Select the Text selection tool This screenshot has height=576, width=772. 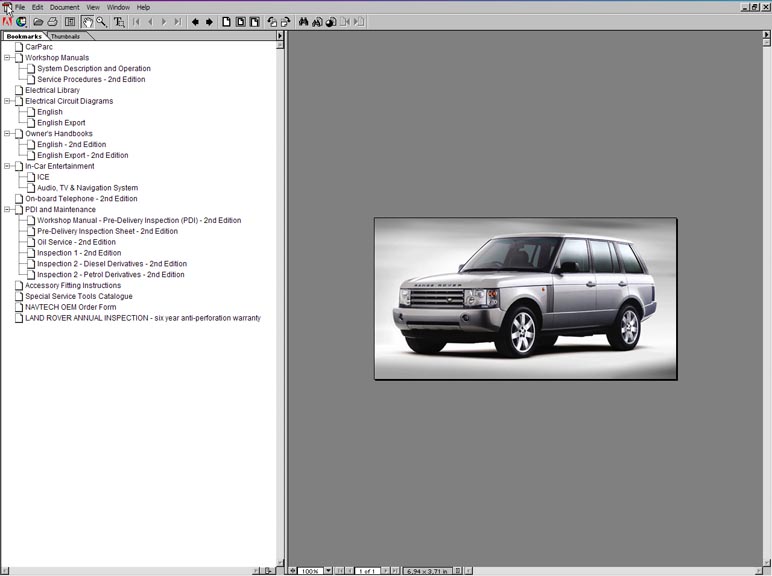[119, 21]
